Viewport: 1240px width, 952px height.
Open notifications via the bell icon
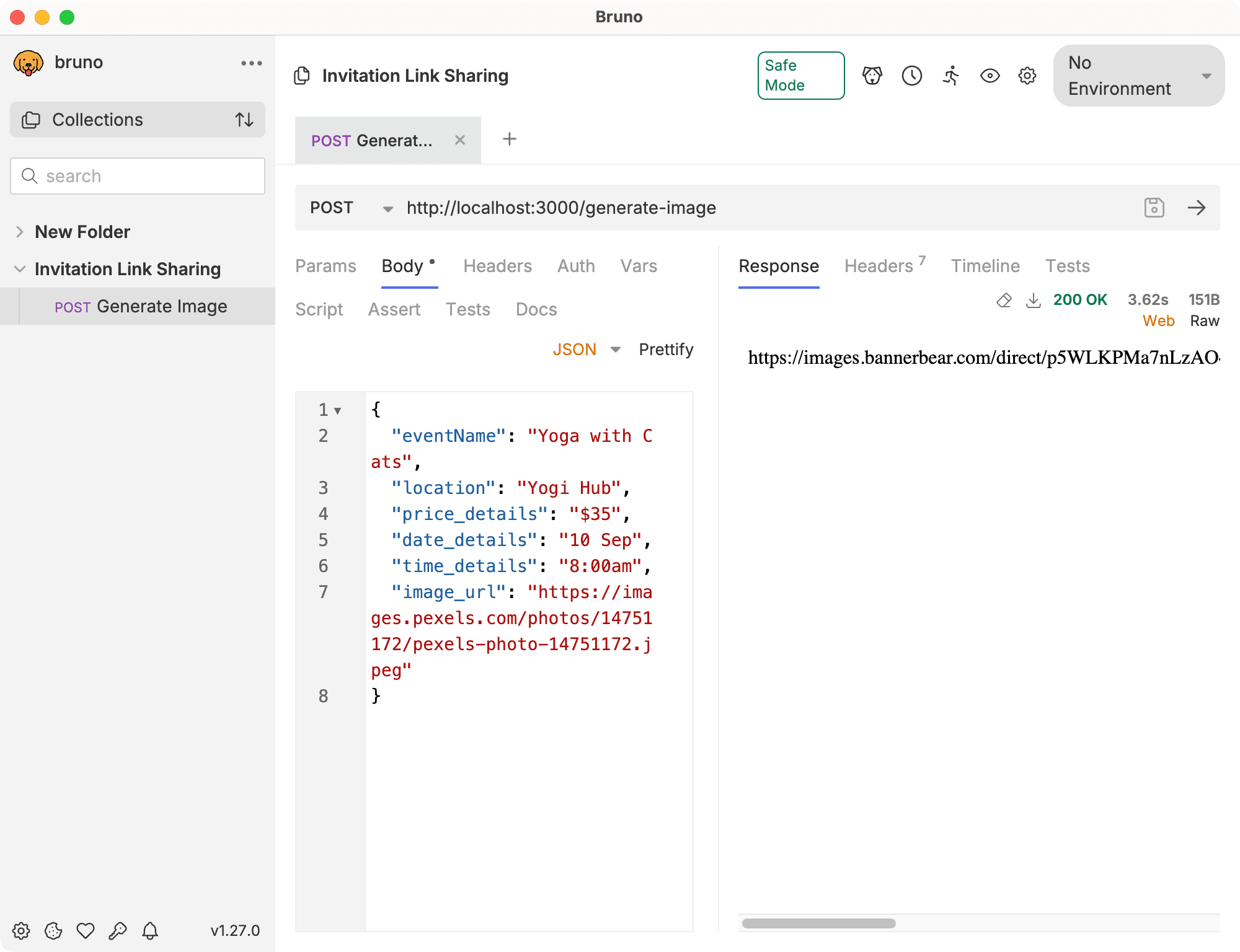pyautogui.click(x=149, y=930)
